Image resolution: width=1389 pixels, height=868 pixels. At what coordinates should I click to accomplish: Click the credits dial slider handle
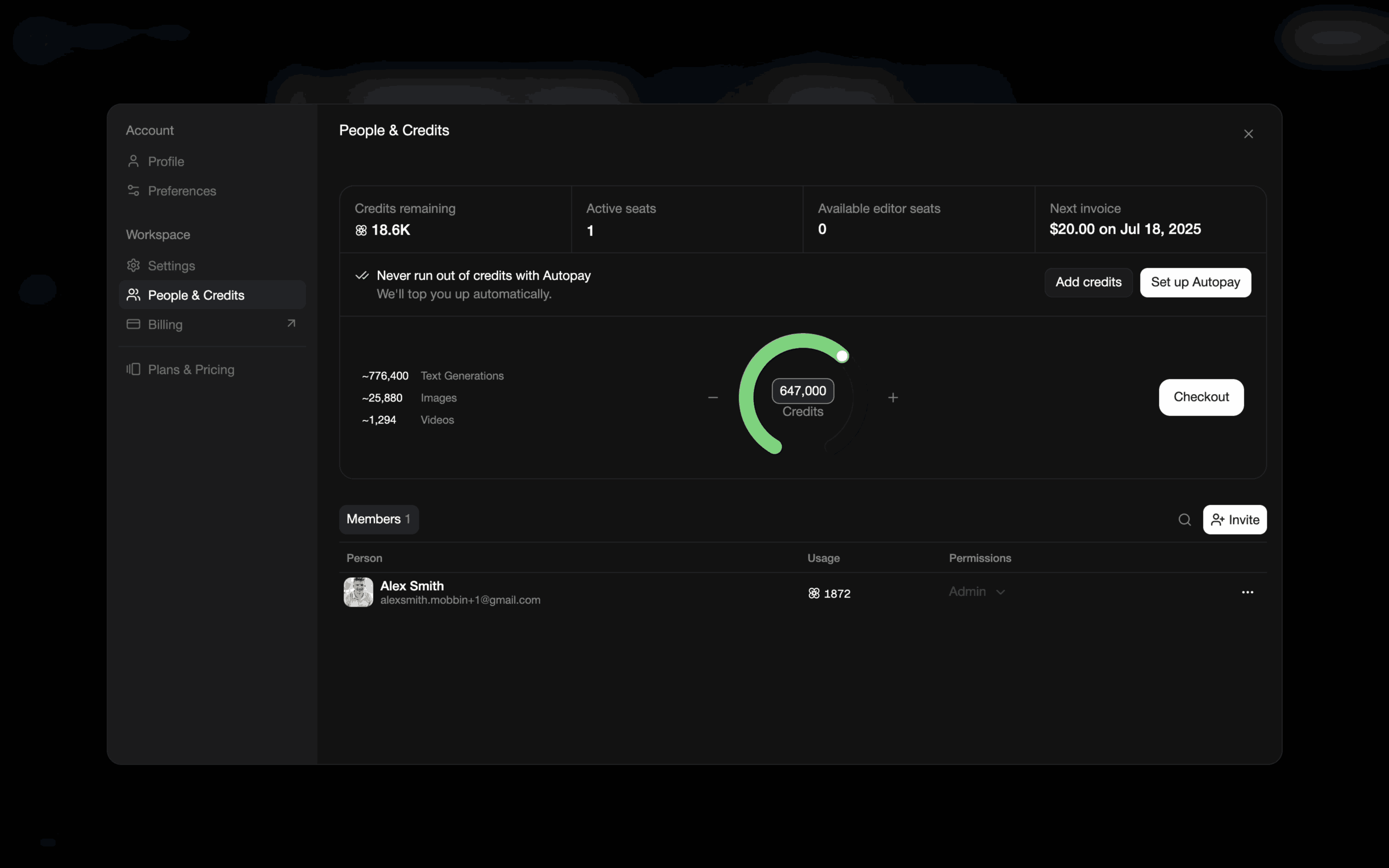click(842, 356)
